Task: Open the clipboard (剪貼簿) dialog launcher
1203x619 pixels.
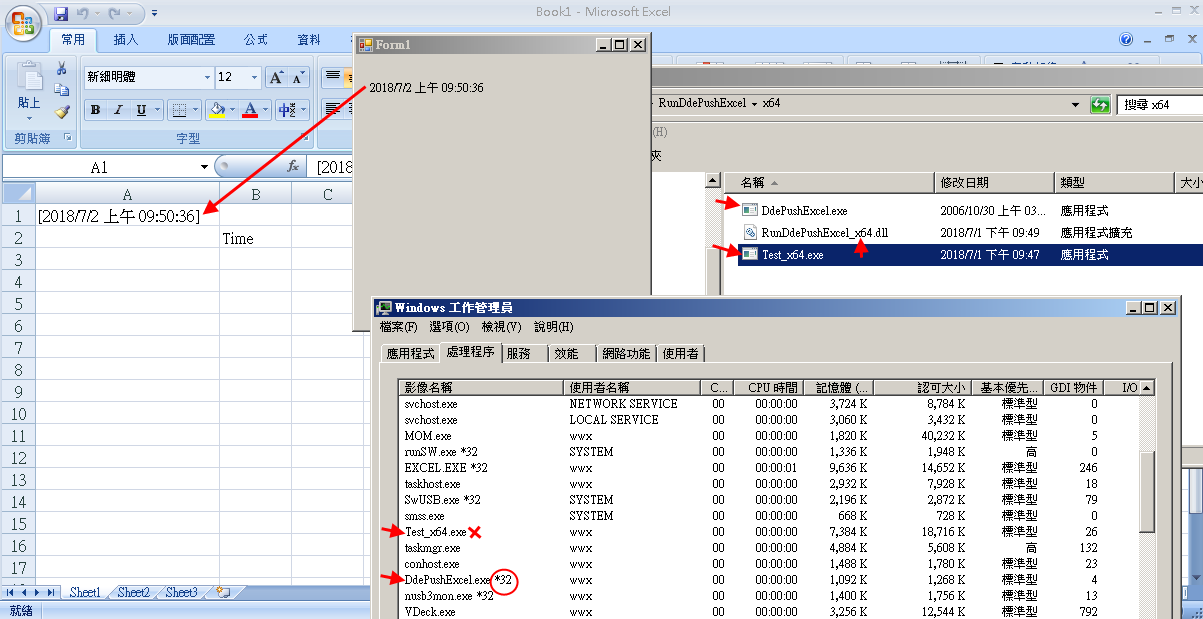Action: (68, 138)
